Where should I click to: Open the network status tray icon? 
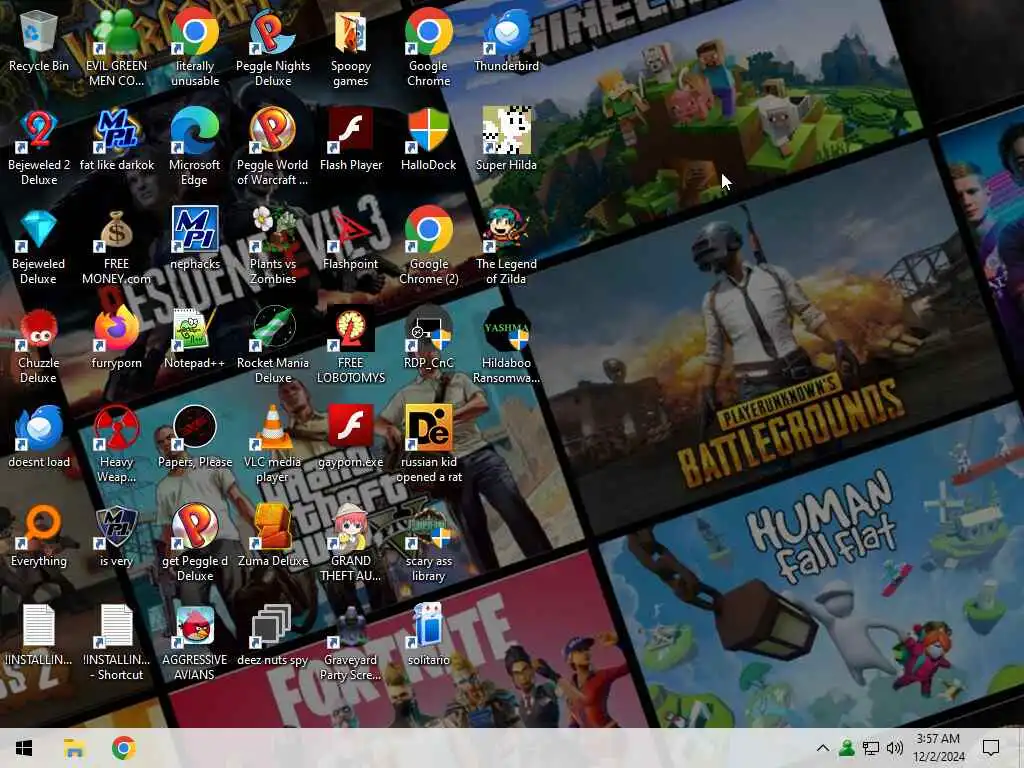point(871,748)
